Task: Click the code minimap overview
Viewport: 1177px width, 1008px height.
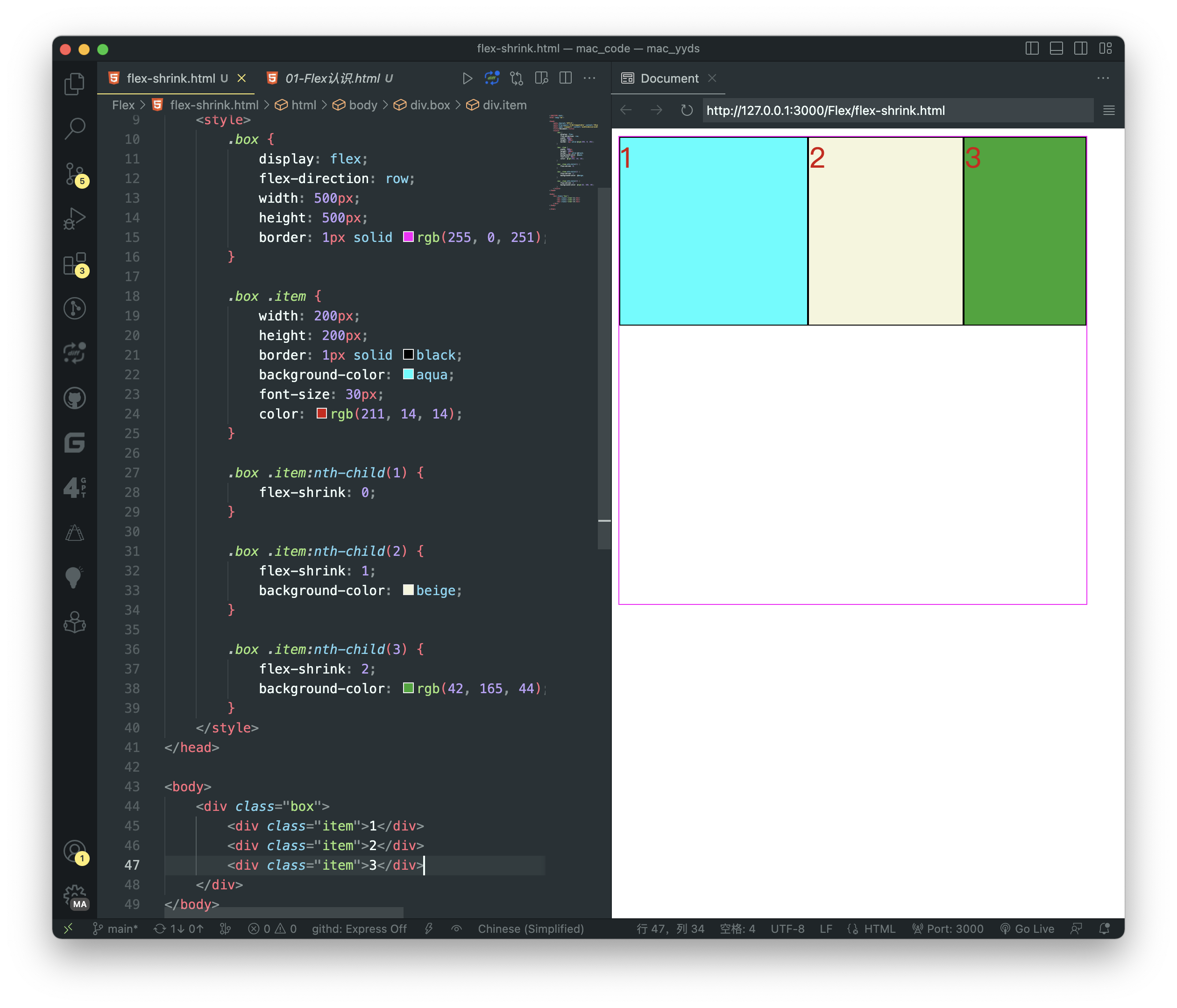Action: 573,162
